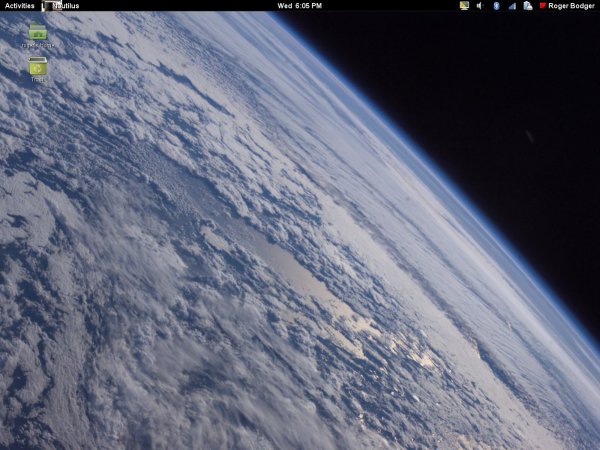
Task: Open the display/accessibility status icon
Action: tap(464, 5)
